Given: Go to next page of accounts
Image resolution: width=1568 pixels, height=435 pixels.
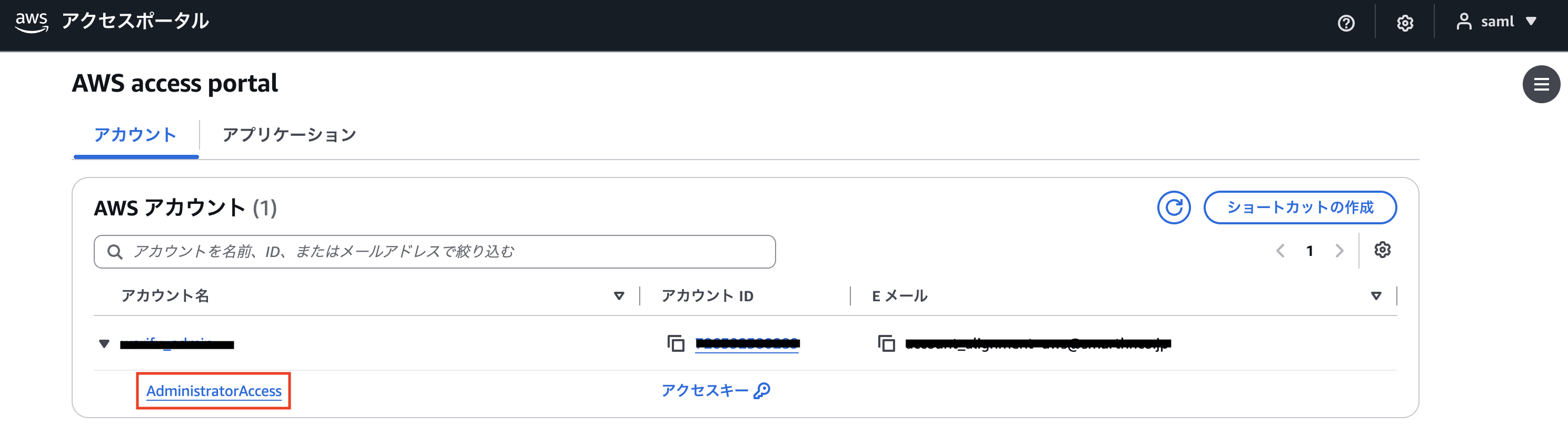Looking at the screenshot, I should (x=1339, y=251).
